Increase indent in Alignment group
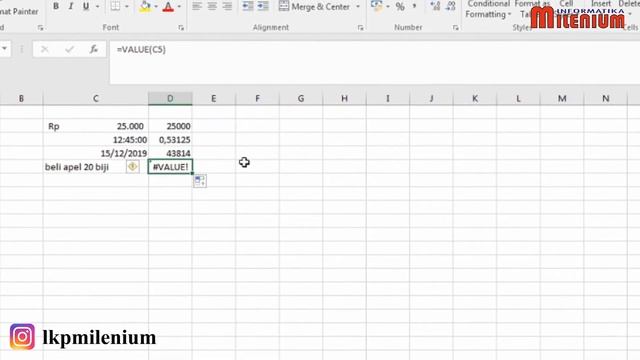Image resolution: width=640 pixels, height=360 pixels. (263, 6)
